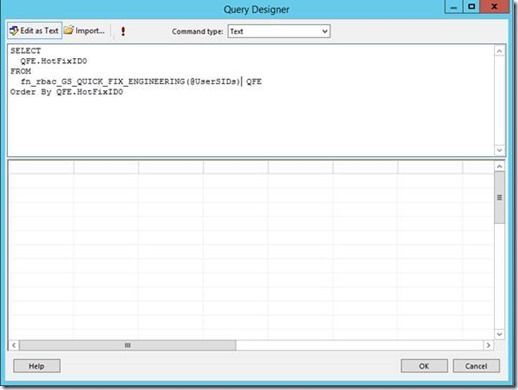Click the query pane scroll up arrow
Image resolution: width=518 pixels, height=390 pixels.
coord(499,51)
